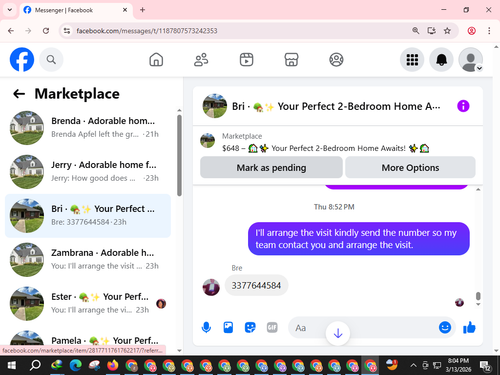Click the Facebook search magnifier icon
Viewport: 500px width, 375px height.
[x=51, y=60]
